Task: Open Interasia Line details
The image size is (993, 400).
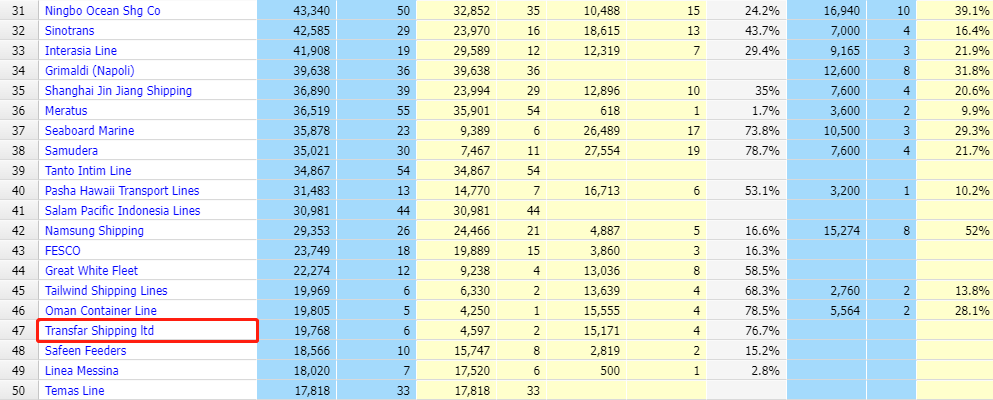Action: pyautogui.click(x=82, y=51)
